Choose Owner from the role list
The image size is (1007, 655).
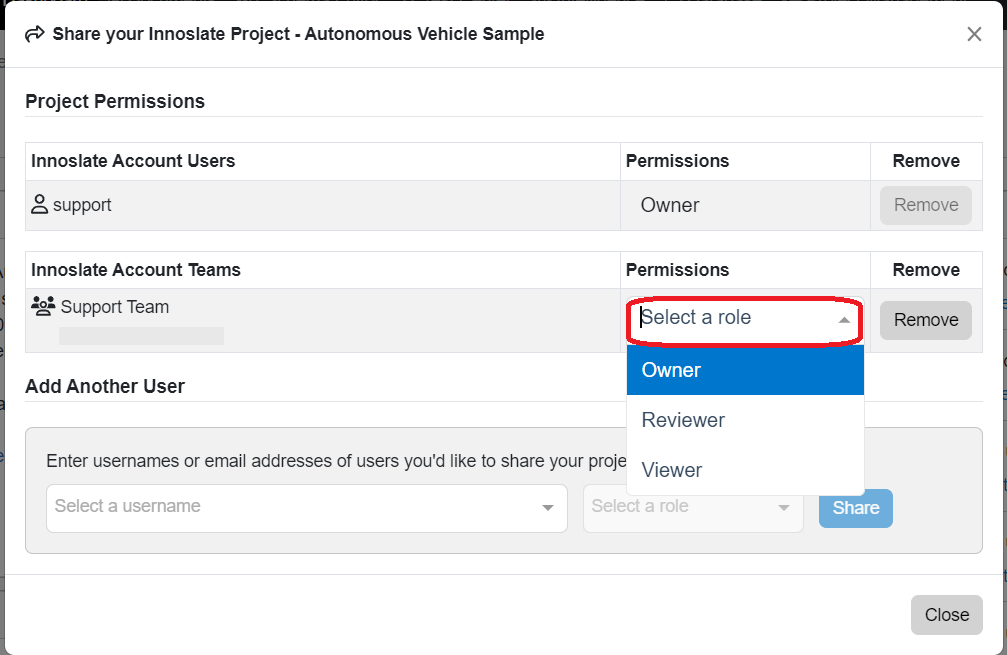click(x=745, y=370)
